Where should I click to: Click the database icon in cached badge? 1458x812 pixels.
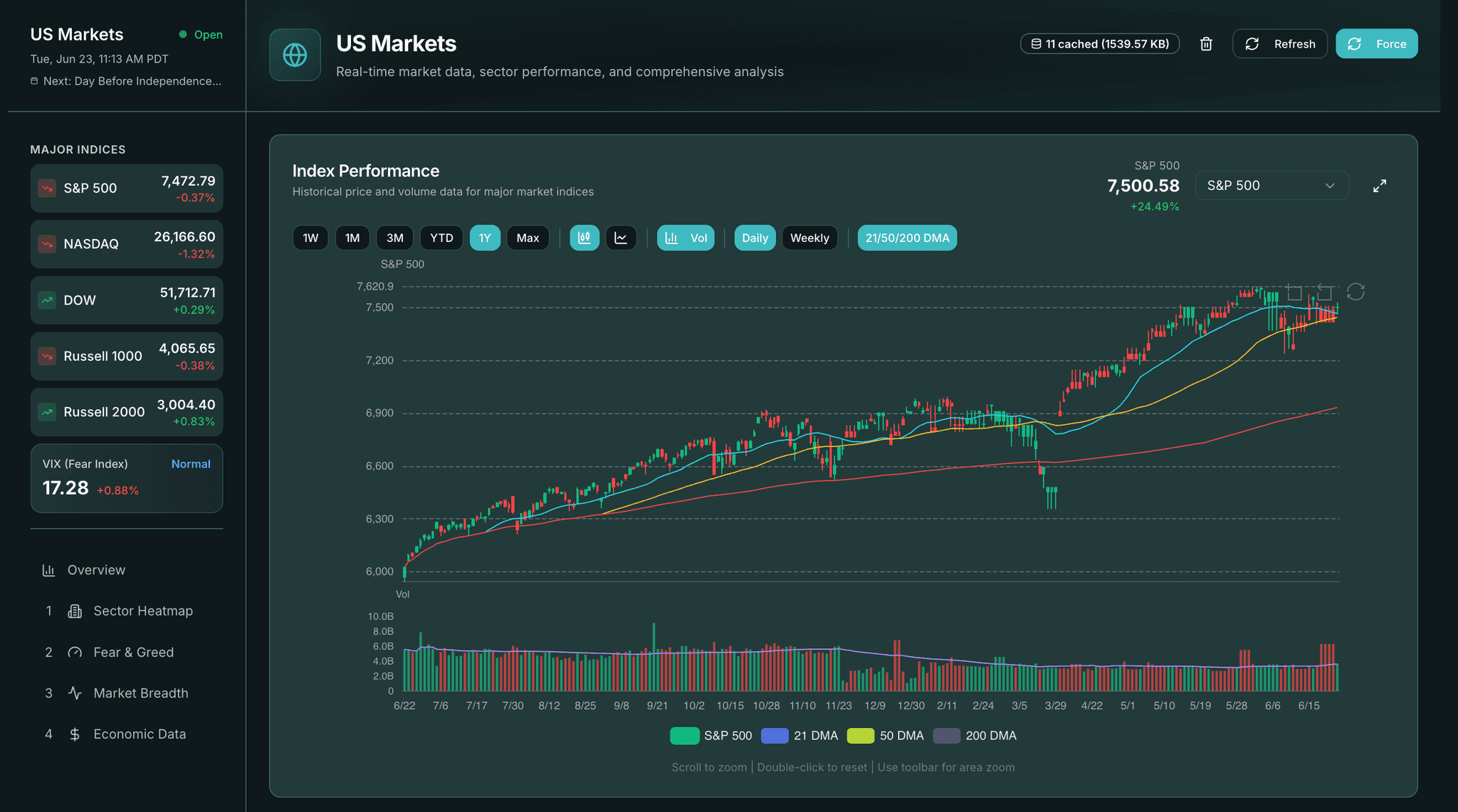pos(1037,44)
